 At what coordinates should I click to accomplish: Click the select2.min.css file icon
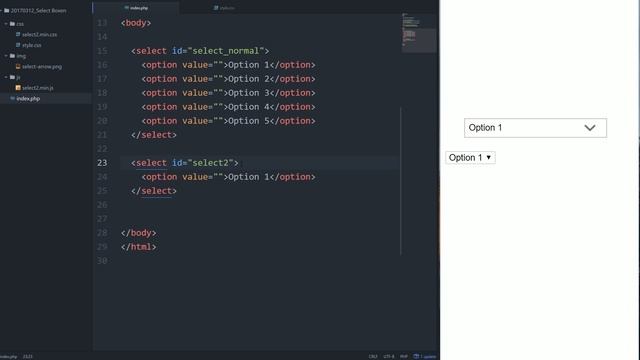pos(18,35)
